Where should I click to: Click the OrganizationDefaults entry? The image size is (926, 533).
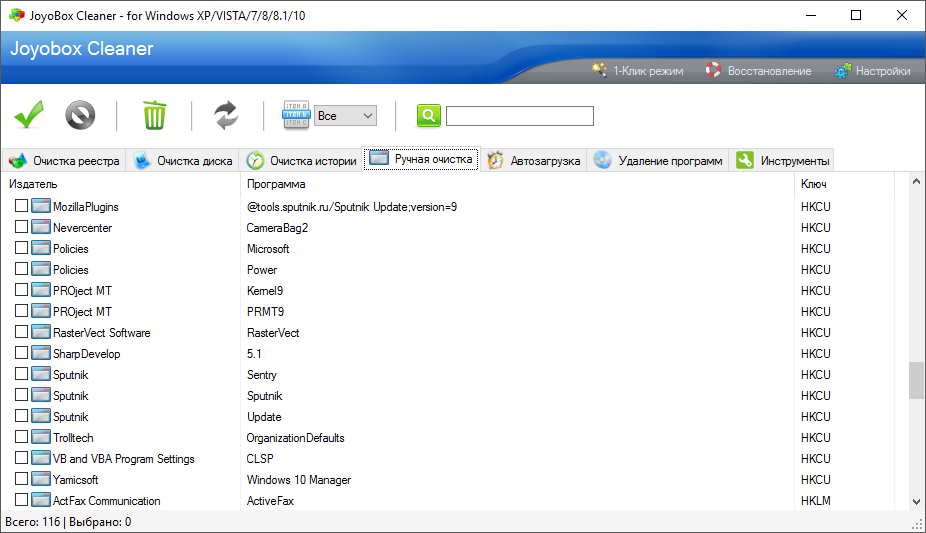[x=295, y=438]
